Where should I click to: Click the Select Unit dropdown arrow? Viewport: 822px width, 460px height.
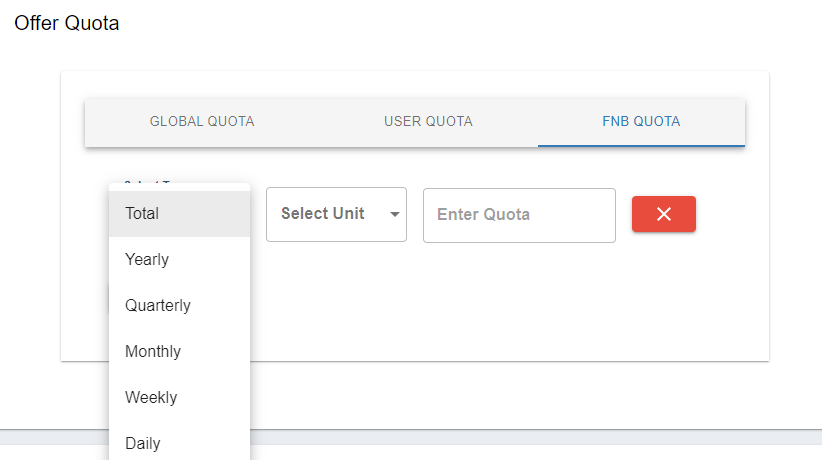(x=395, y=214)
